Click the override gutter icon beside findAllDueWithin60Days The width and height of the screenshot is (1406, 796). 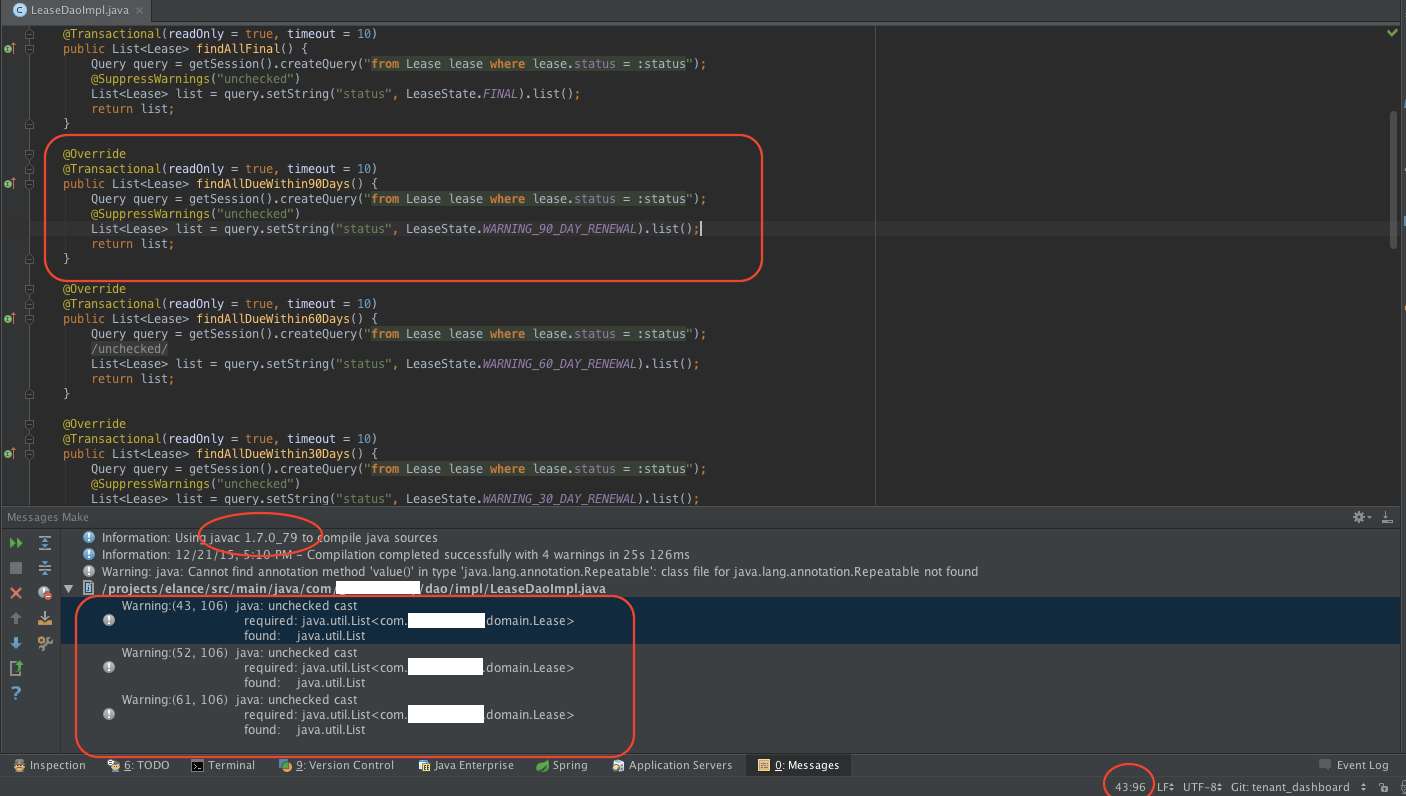coord(9,319)
